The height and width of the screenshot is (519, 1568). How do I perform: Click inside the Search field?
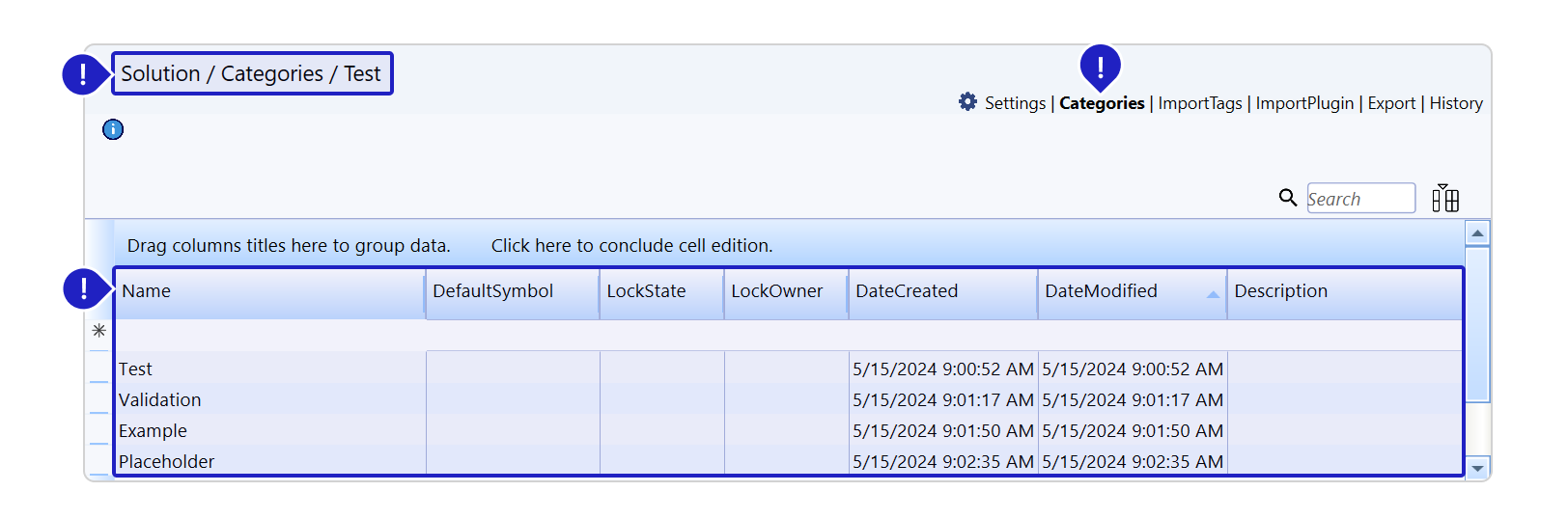pyautogui.click(x=1360, y=199)
